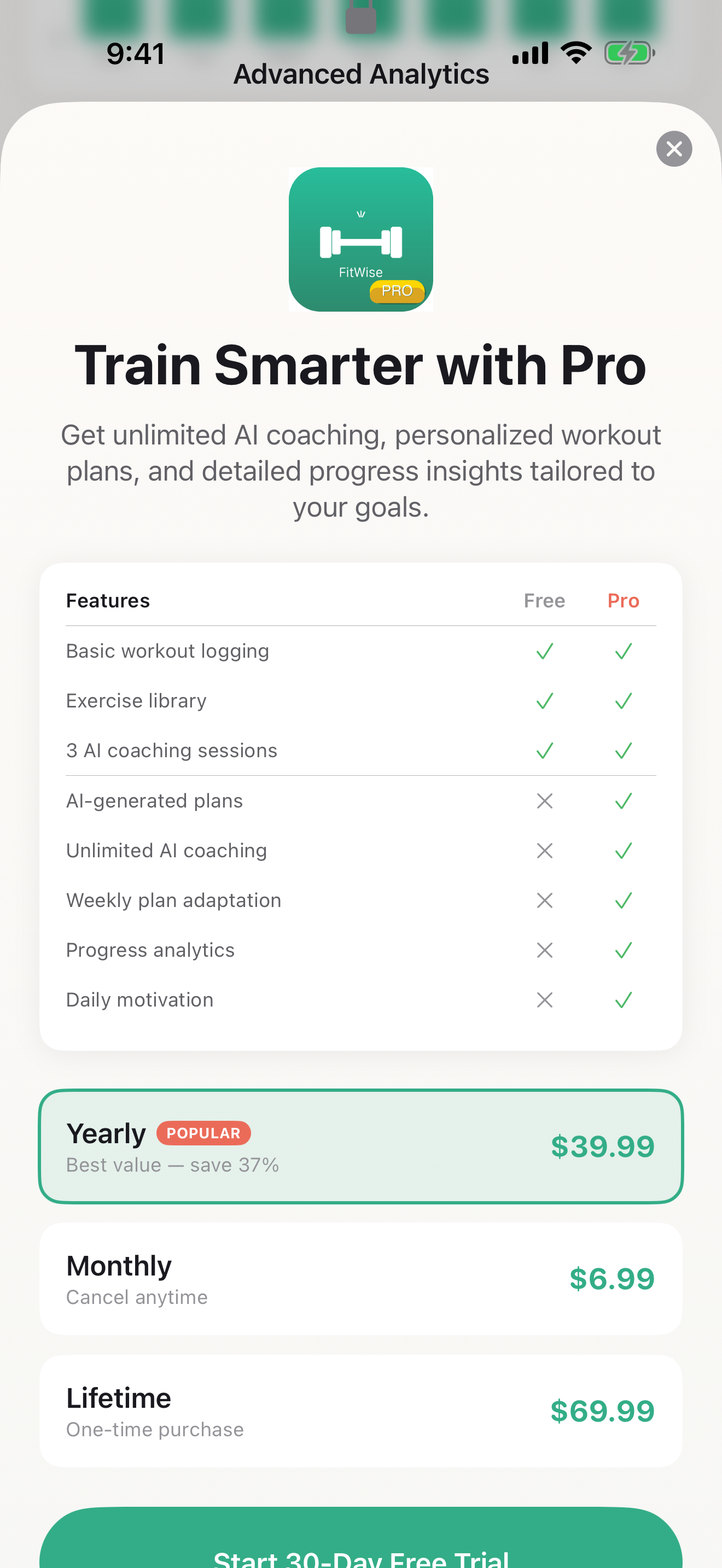Tap Free checkmark for Basic workout logging
This screenshot has width=722, height=1568.
544,651
